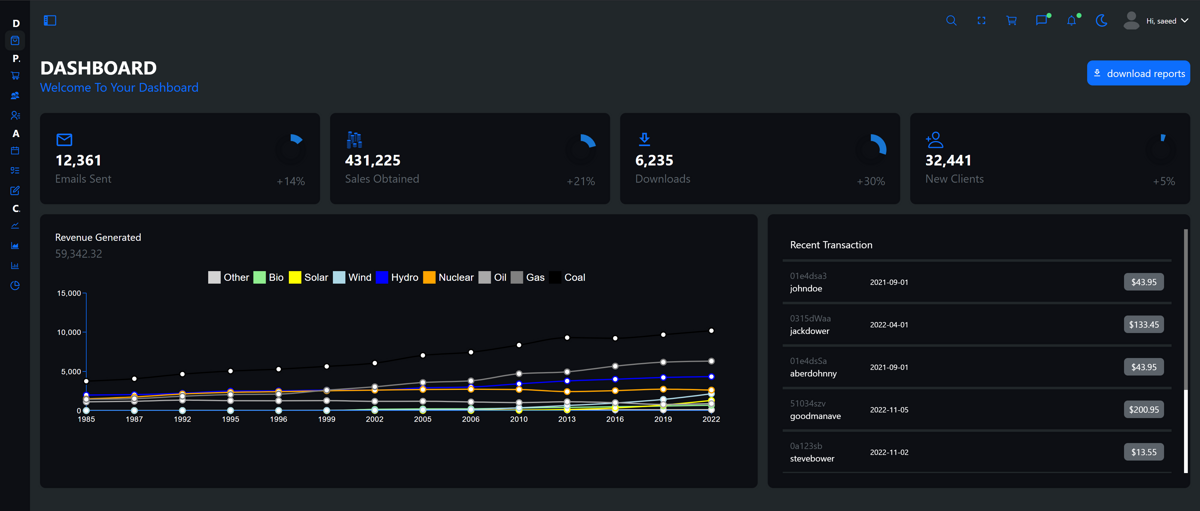Open the shopping cart icon in header
This screenshot has height=511, width=1200.
(1011, 20)
